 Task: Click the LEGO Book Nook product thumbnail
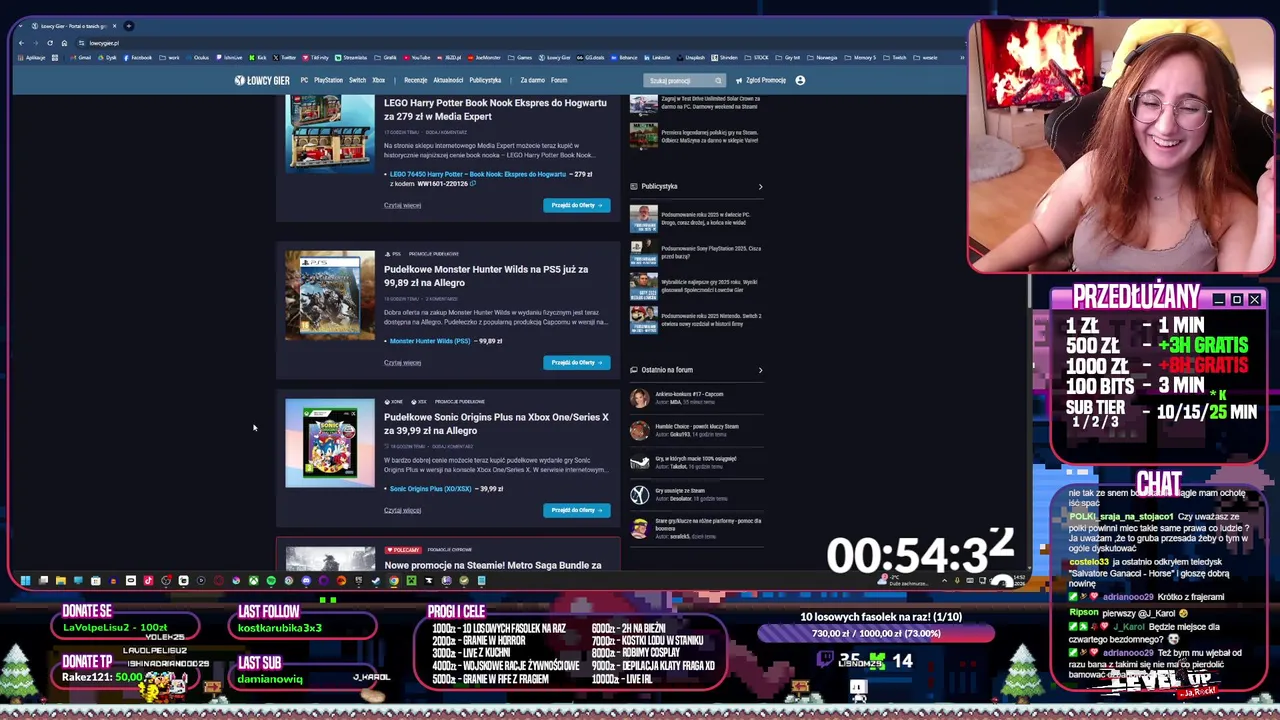330,134
